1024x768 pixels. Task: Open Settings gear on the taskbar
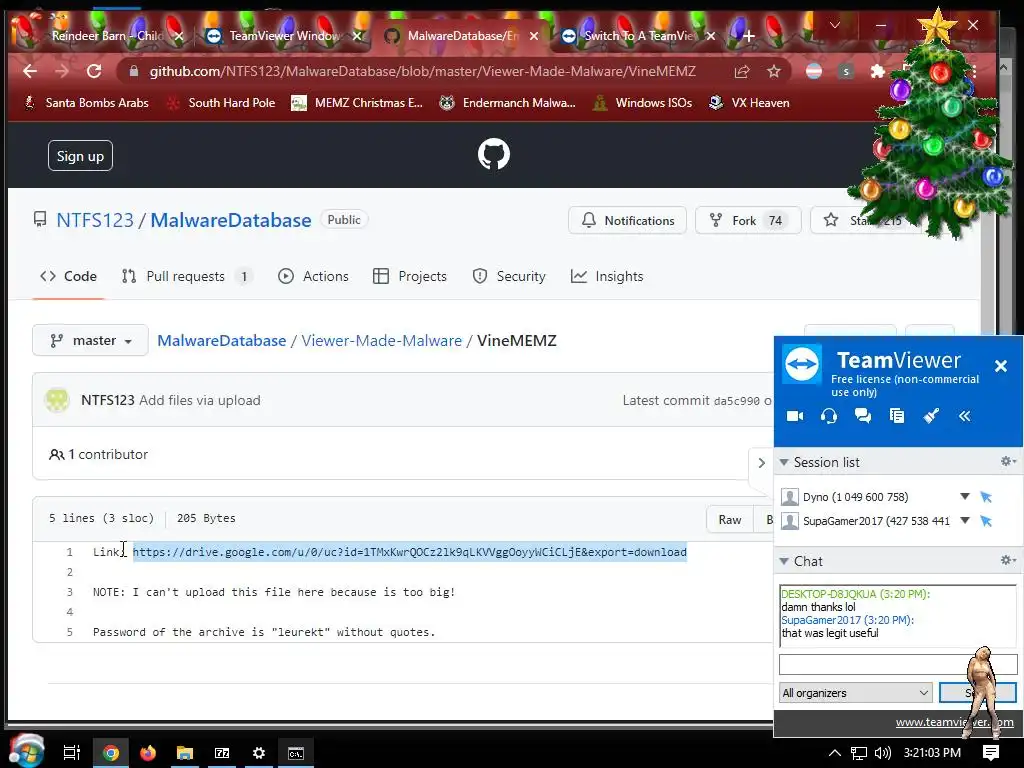pos(259,753)
